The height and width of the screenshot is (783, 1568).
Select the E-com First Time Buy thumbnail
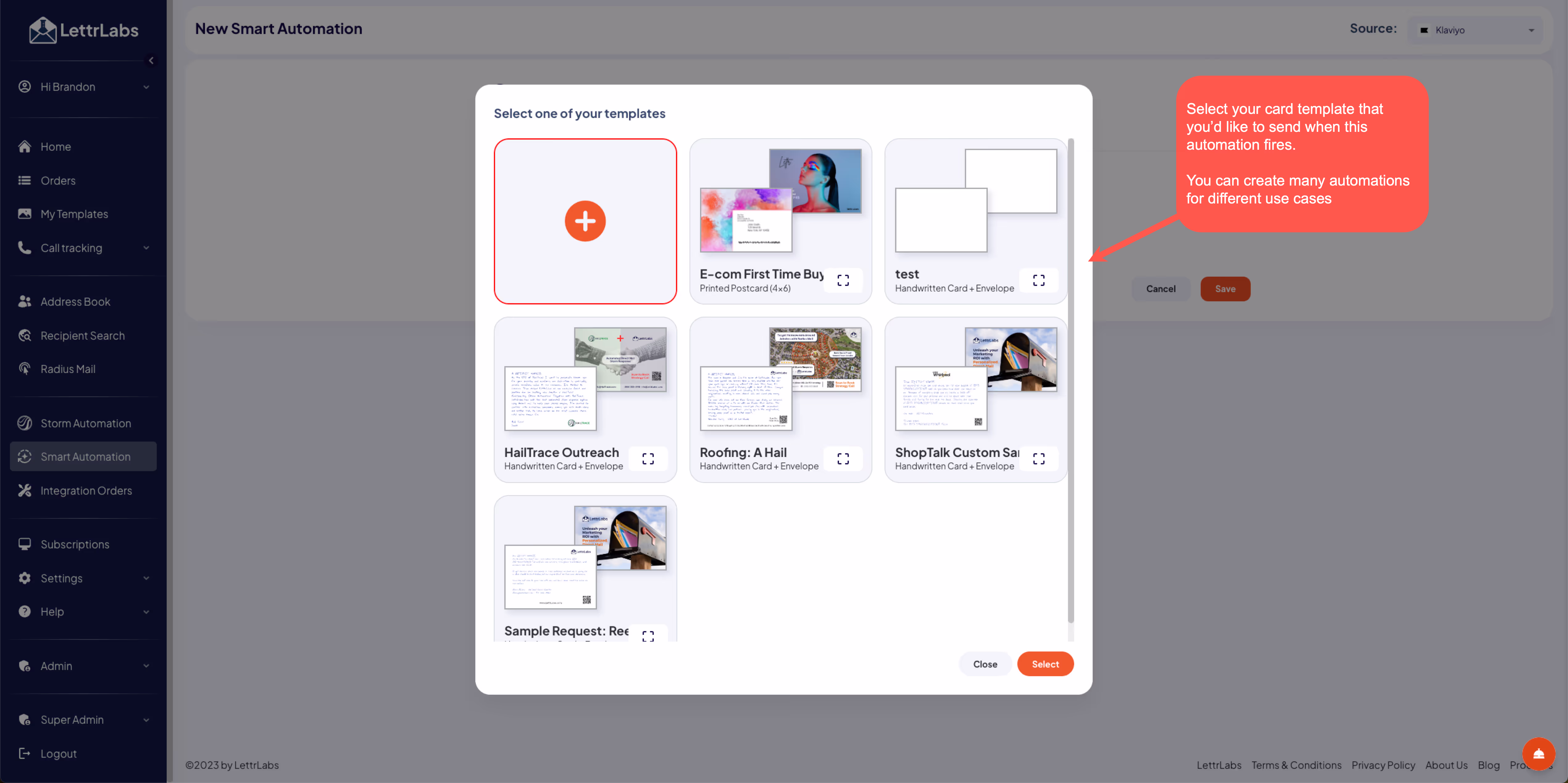tap(780, 200)
